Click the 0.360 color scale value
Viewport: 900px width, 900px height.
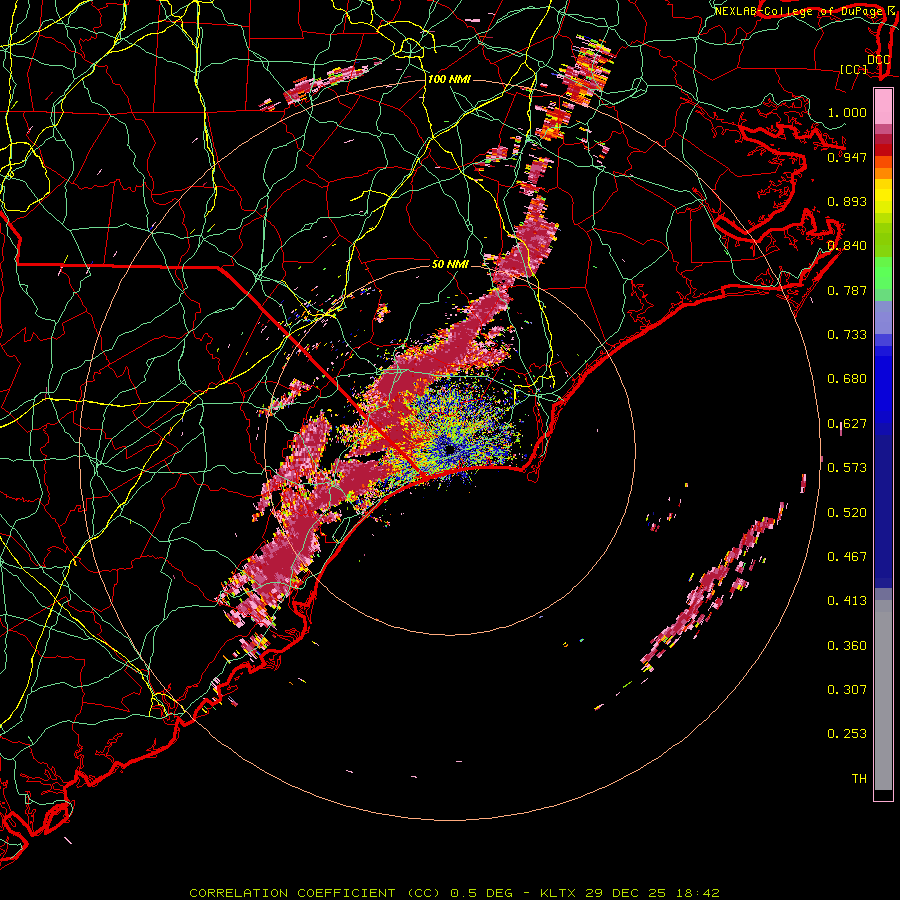847,646
